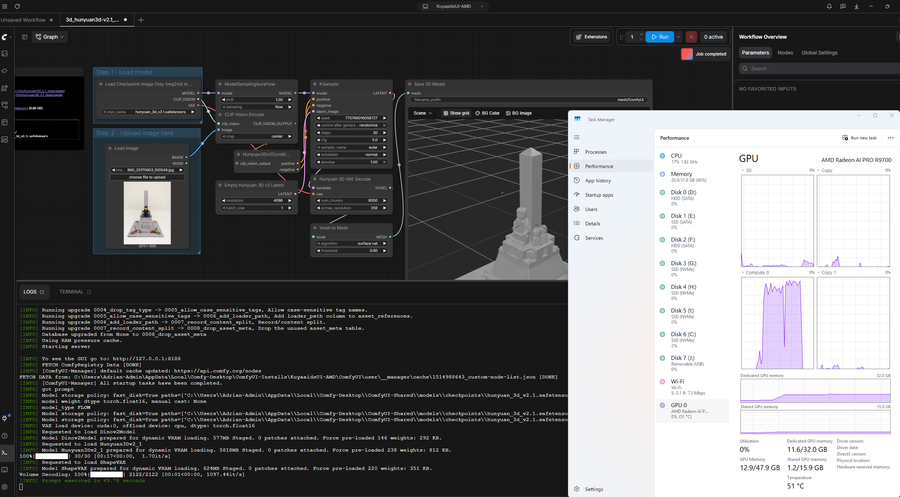Image resolution: width=900 pixels, height=497 pixels.
Task: Open the Logs pop-out icon
Action: [x=42, y=292]
